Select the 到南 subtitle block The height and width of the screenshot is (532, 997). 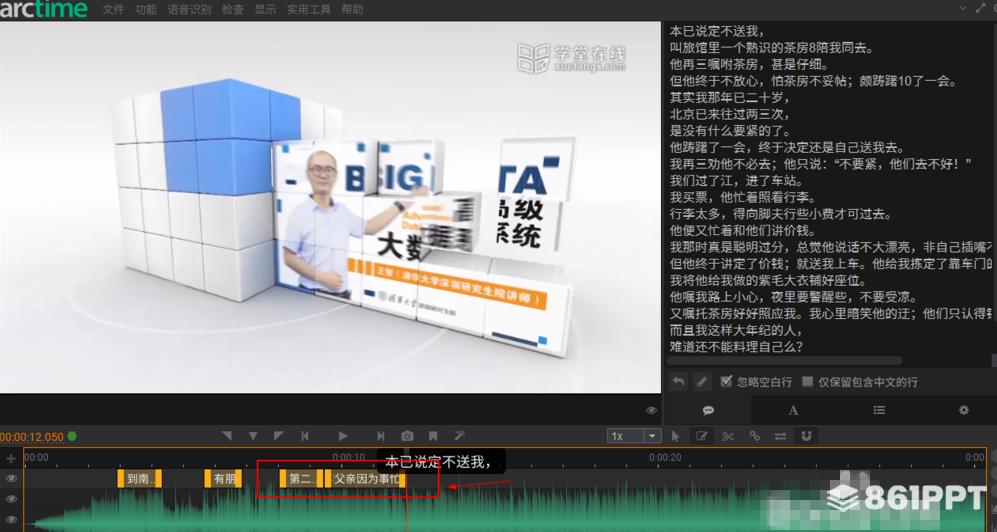[x=139, y=479]
